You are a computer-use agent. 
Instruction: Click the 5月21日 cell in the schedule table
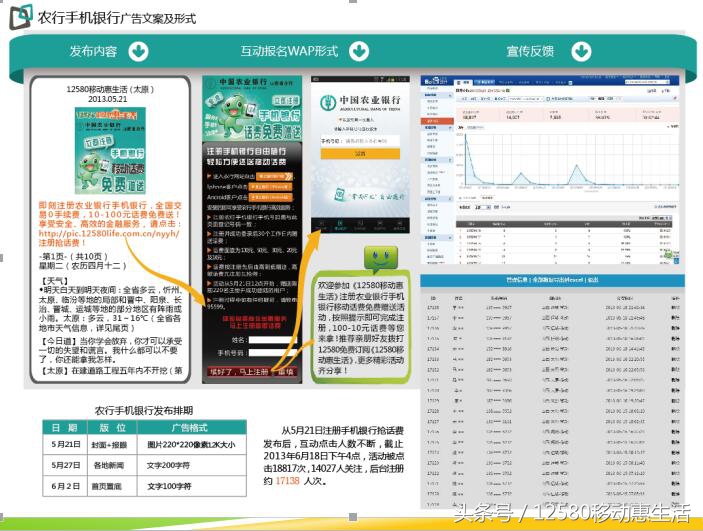point(66,444)
